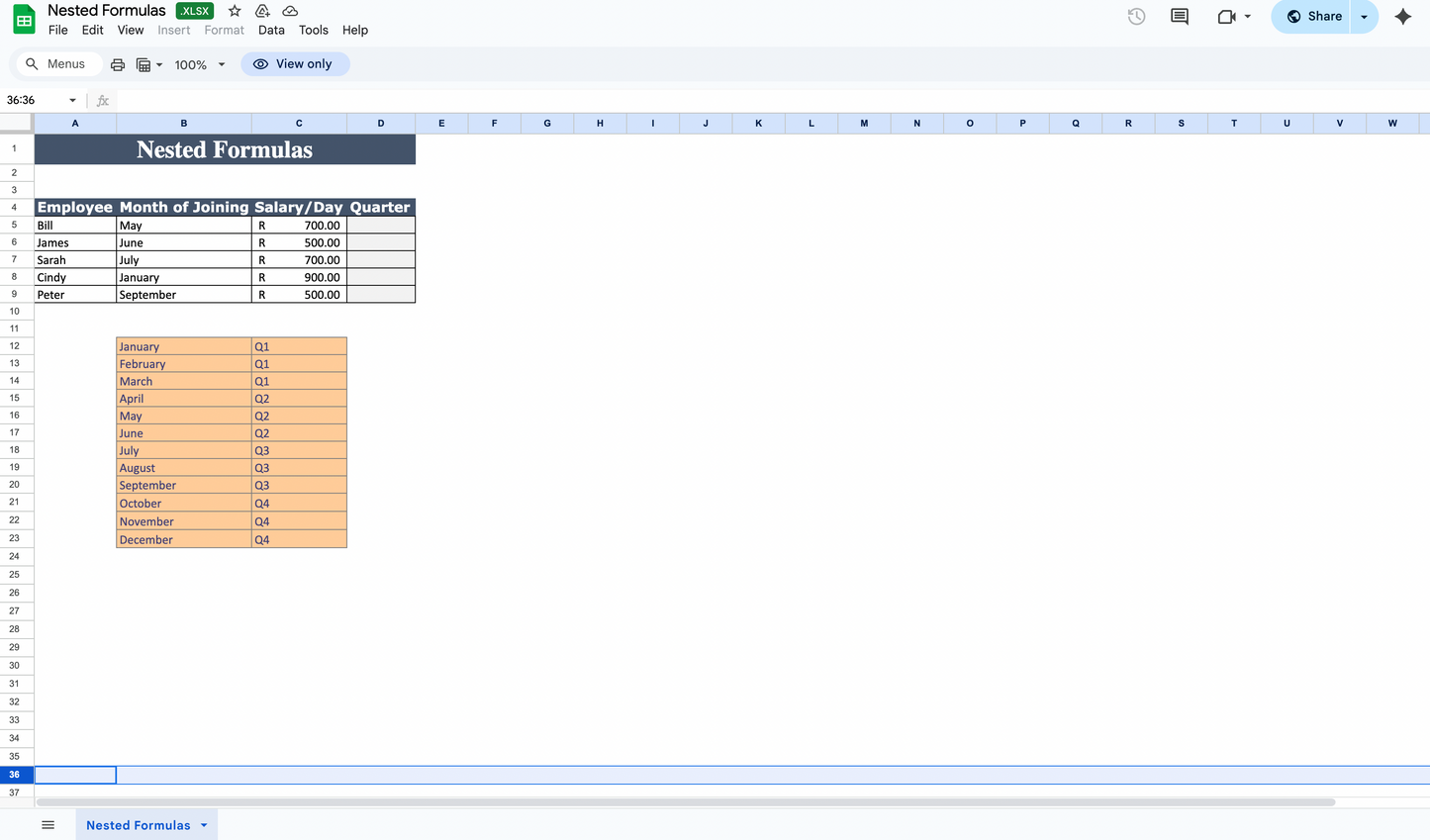Check the document cloud save status icon
Screen dimensions: 1430x840
coord(290,10)
